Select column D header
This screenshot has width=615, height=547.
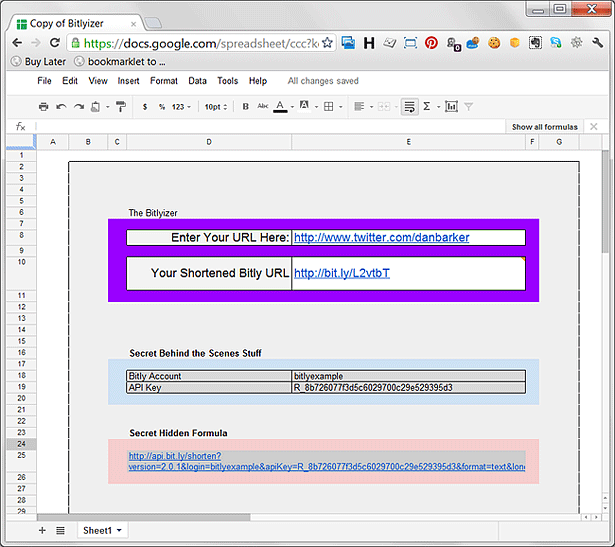pos(209,142)
